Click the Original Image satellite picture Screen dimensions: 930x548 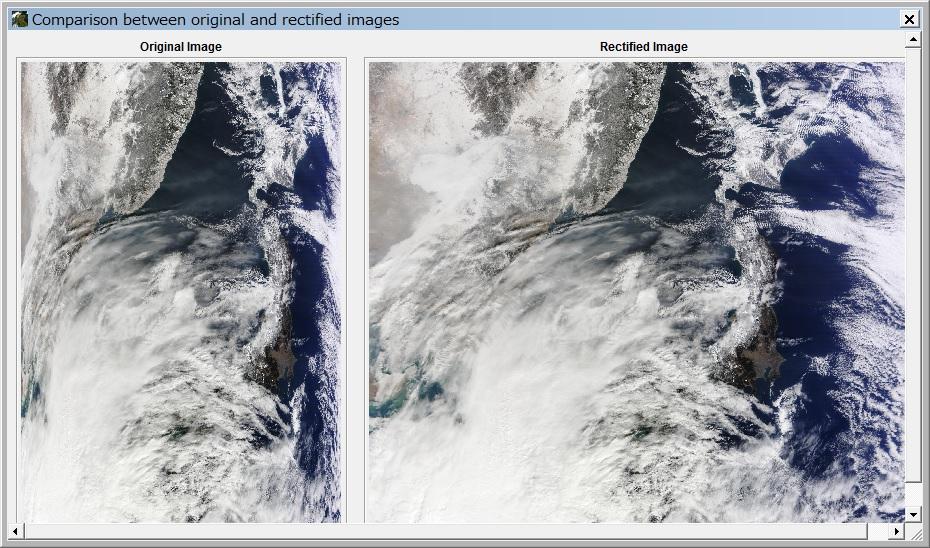click(181, 292)
